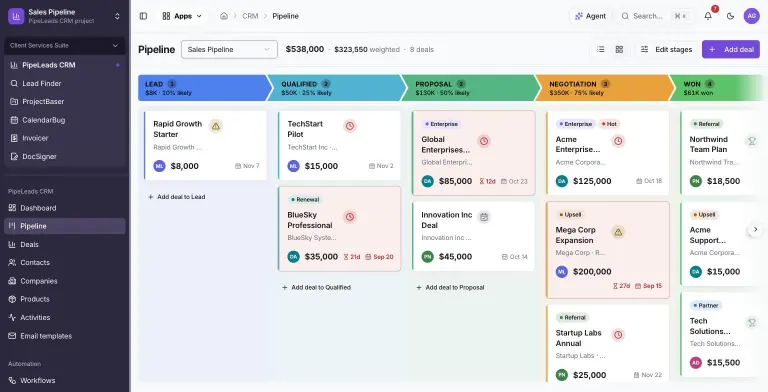Image resolution: width=768 pixels, height=392 pixels.
Task: Click the Hot tag on Acme Enterprise
Action: (609, 124)
